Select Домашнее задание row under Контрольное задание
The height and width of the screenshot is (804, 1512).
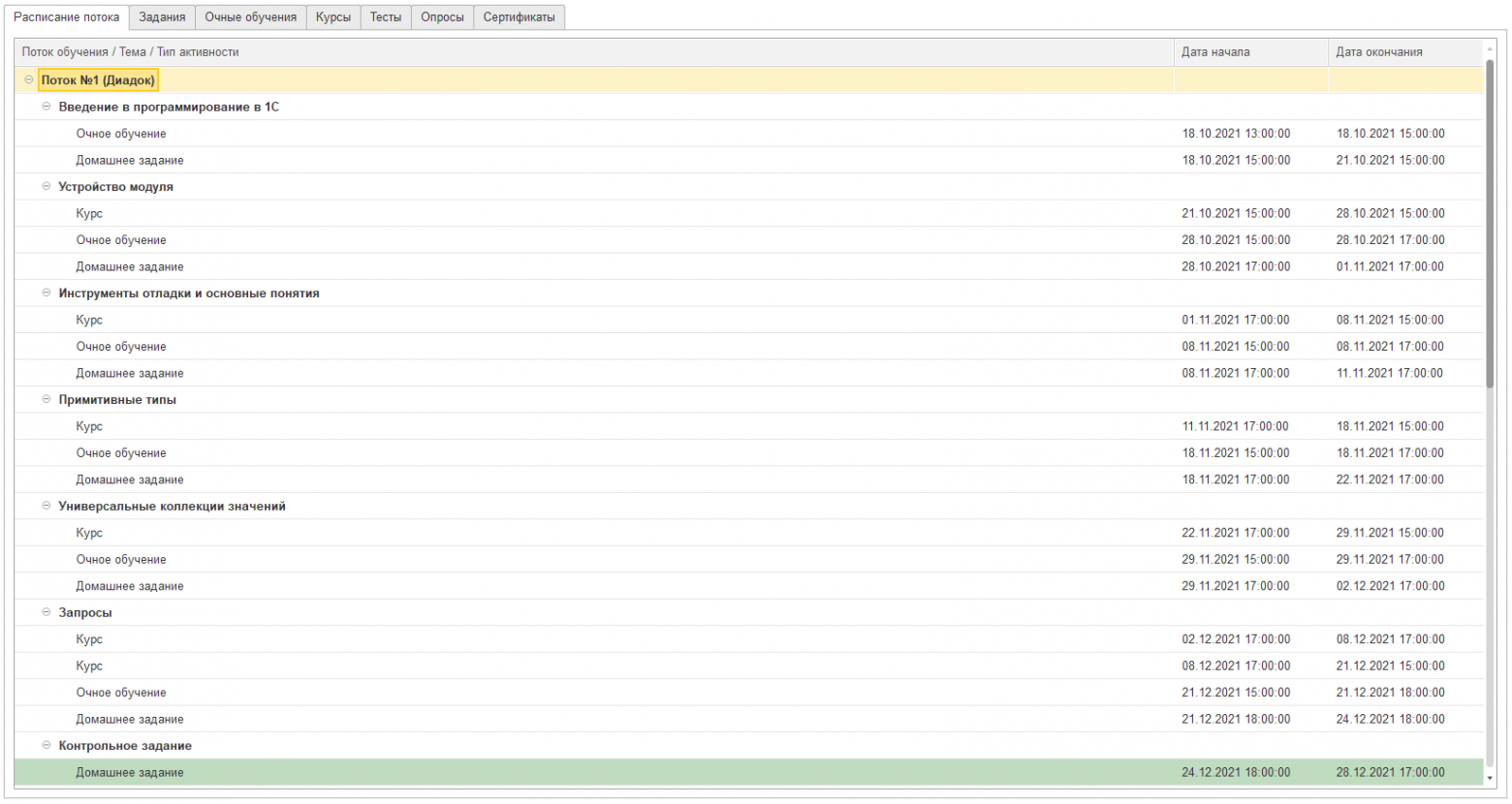[x=130, y=773]
